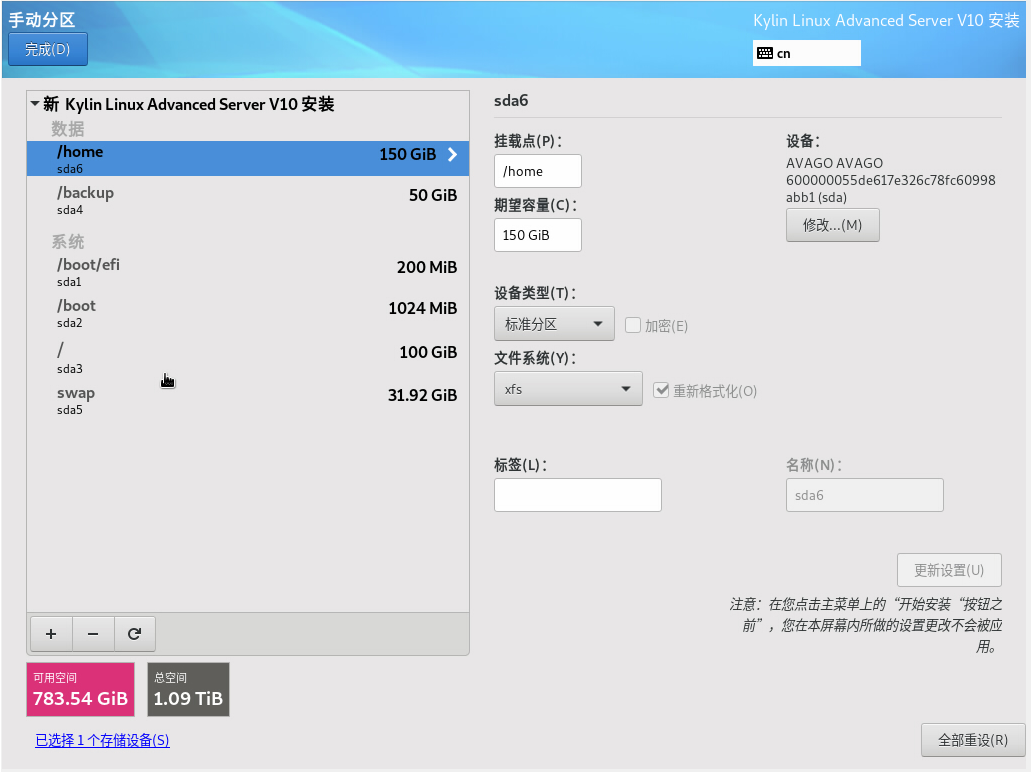
Task: Click the 50 GiB size of /backup
Action: (433, 195)
